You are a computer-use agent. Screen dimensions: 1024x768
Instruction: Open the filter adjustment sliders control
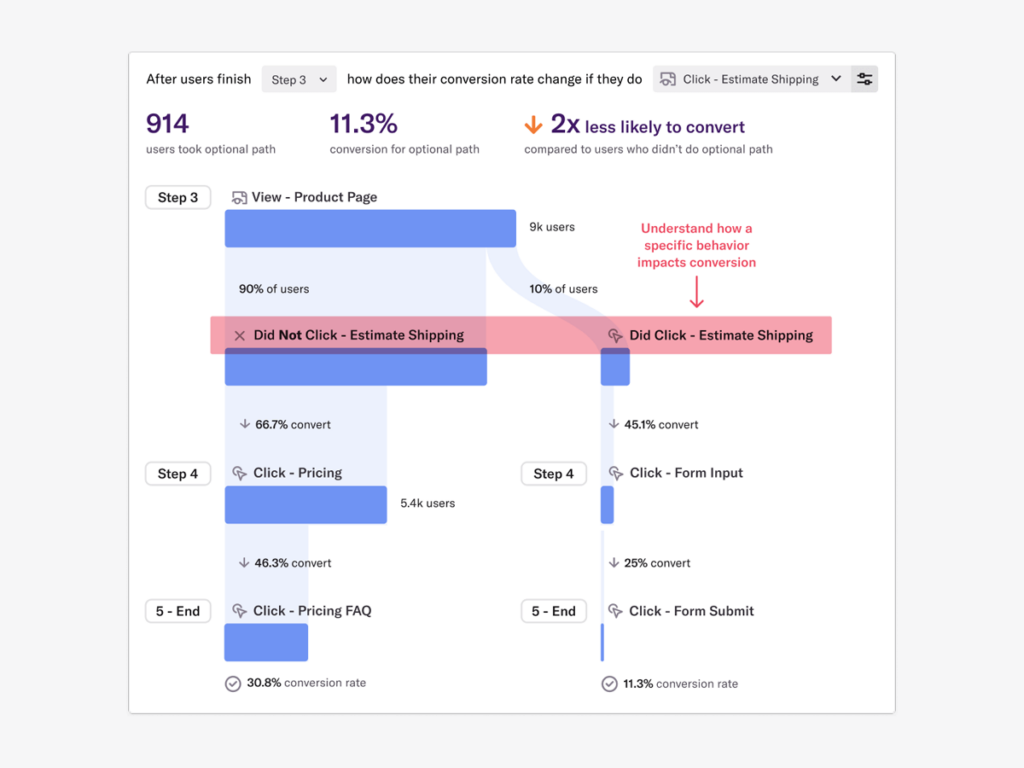pos(864,78)
